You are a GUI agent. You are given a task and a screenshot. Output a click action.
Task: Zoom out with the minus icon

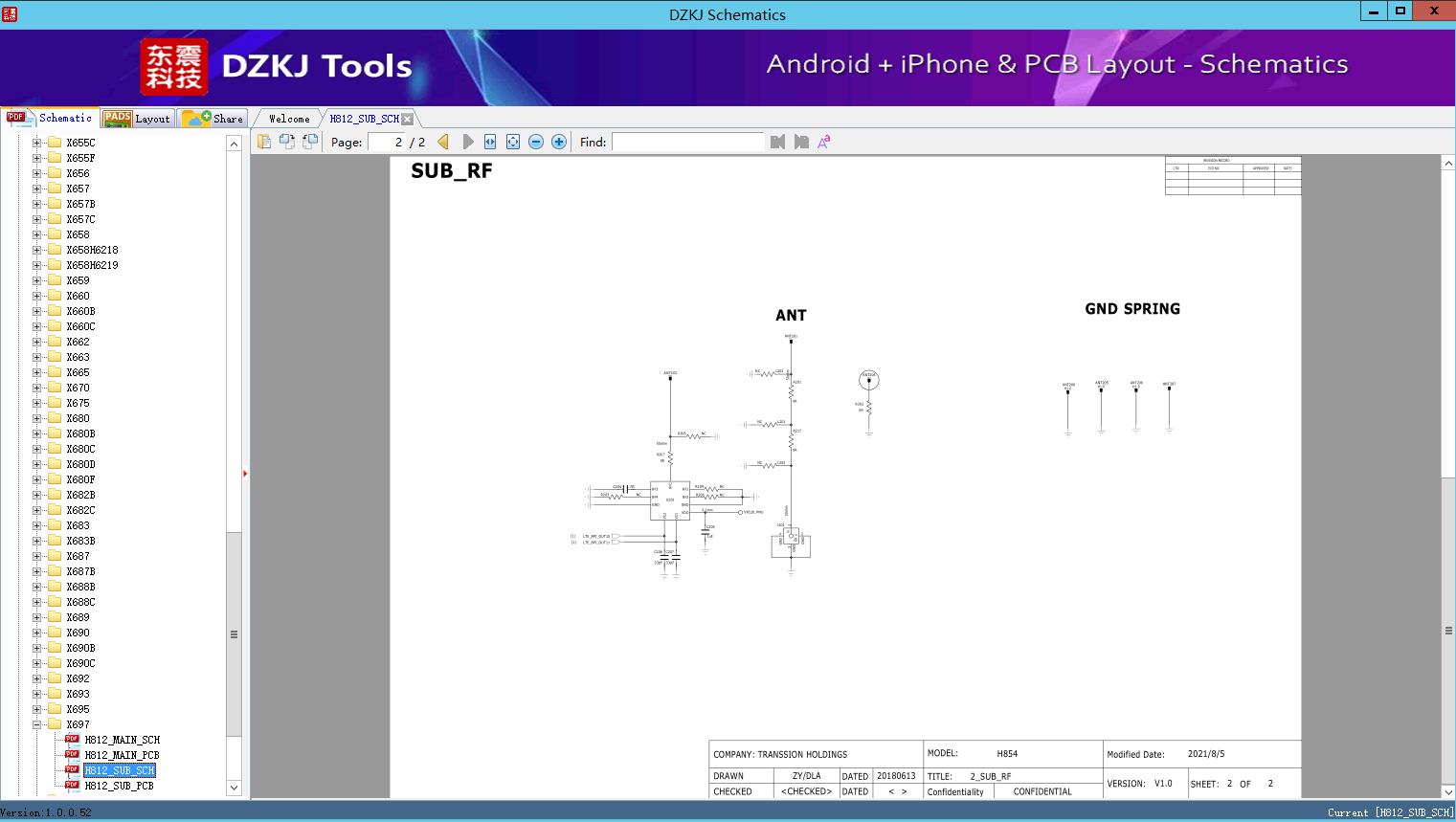[x=536, y=142]
